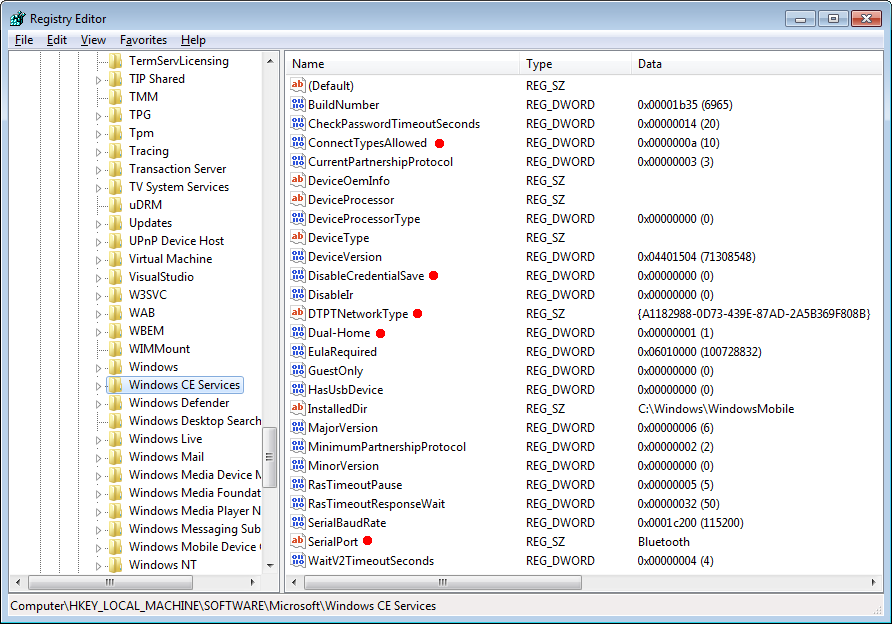This screenshot has width=892, height=624.
Task: Sort values by the Type column header
Action: tap(575, 64)
